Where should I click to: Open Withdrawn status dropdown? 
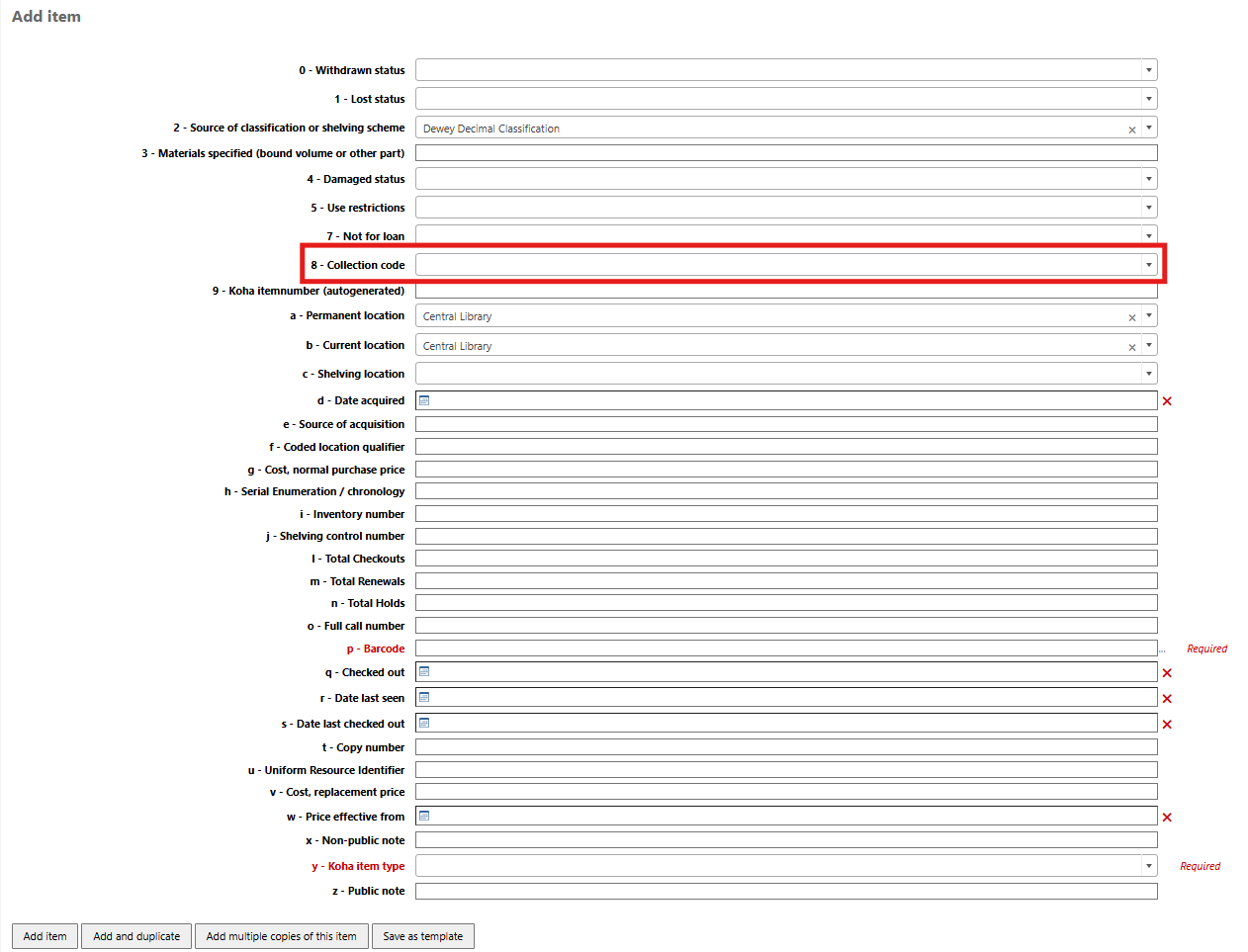[x=786, y=70]
